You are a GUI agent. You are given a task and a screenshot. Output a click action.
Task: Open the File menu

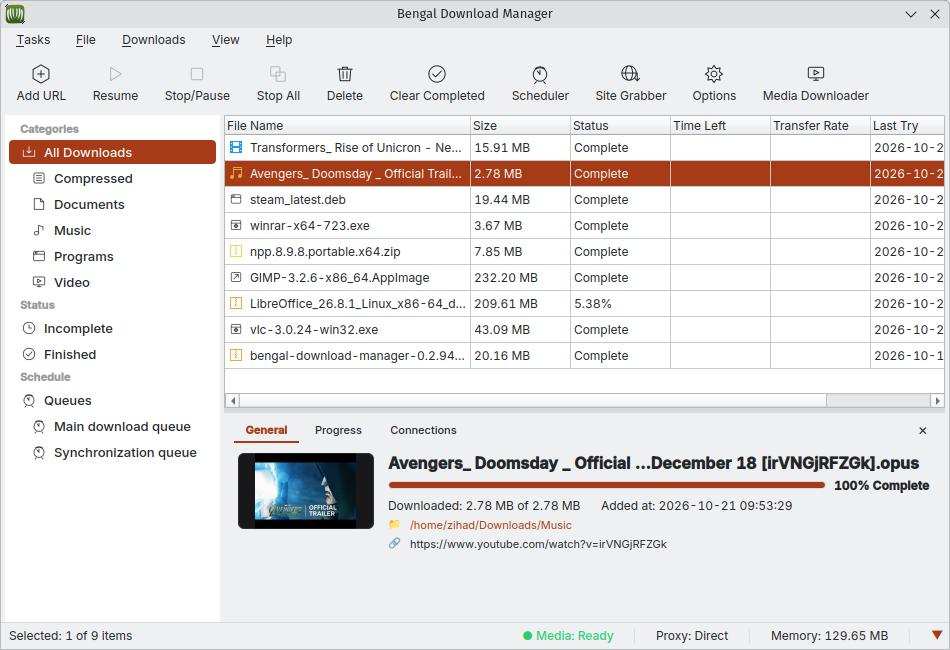[x=85, y=40]
